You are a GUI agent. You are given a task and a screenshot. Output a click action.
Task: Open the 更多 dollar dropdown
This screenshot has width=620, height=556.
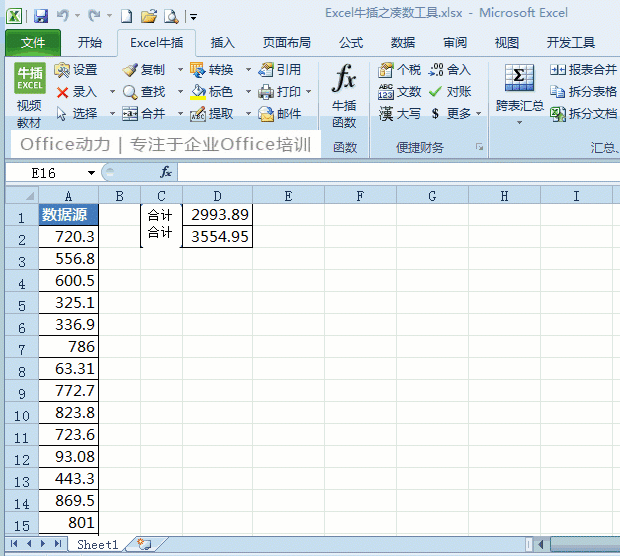[x=456, y=114]
